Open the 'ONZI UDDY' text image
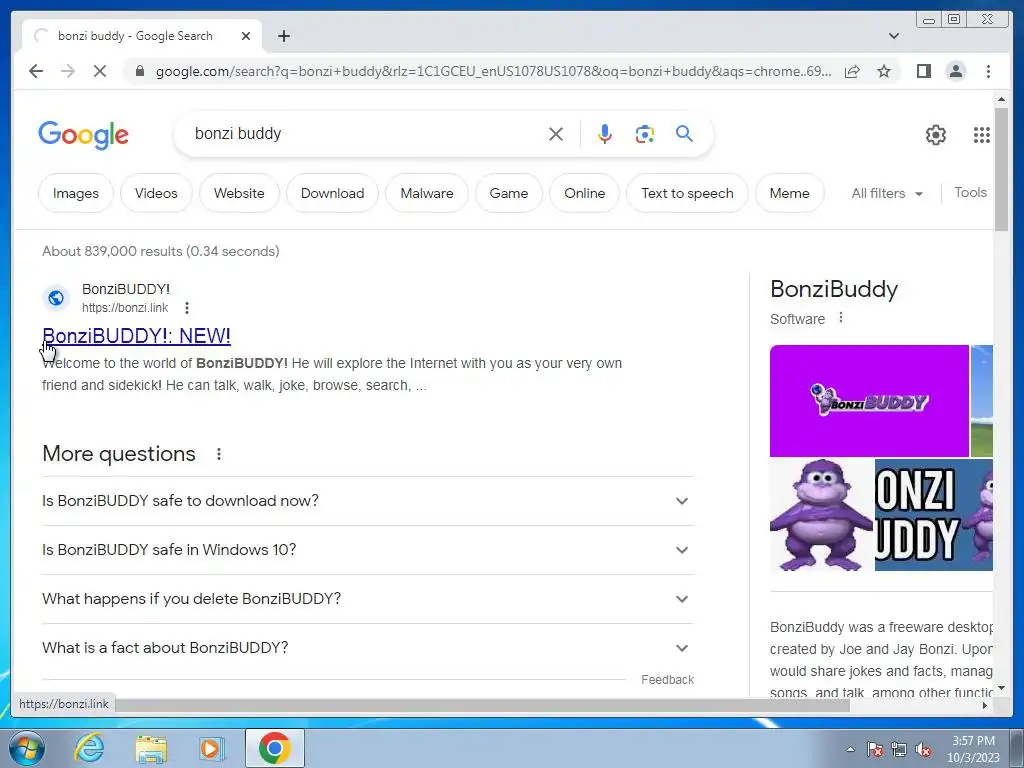The height and width of the screenshot is (768, 1024). click(x=934, y=515)
